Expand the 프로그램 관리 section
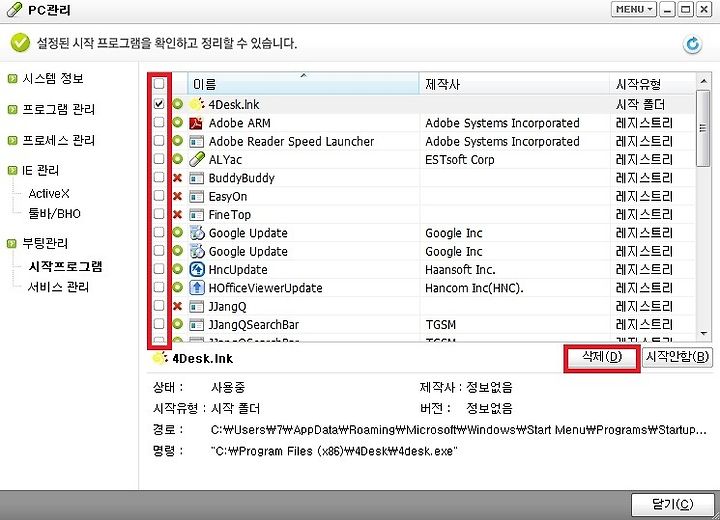720x520 pixels. [12, 110]
